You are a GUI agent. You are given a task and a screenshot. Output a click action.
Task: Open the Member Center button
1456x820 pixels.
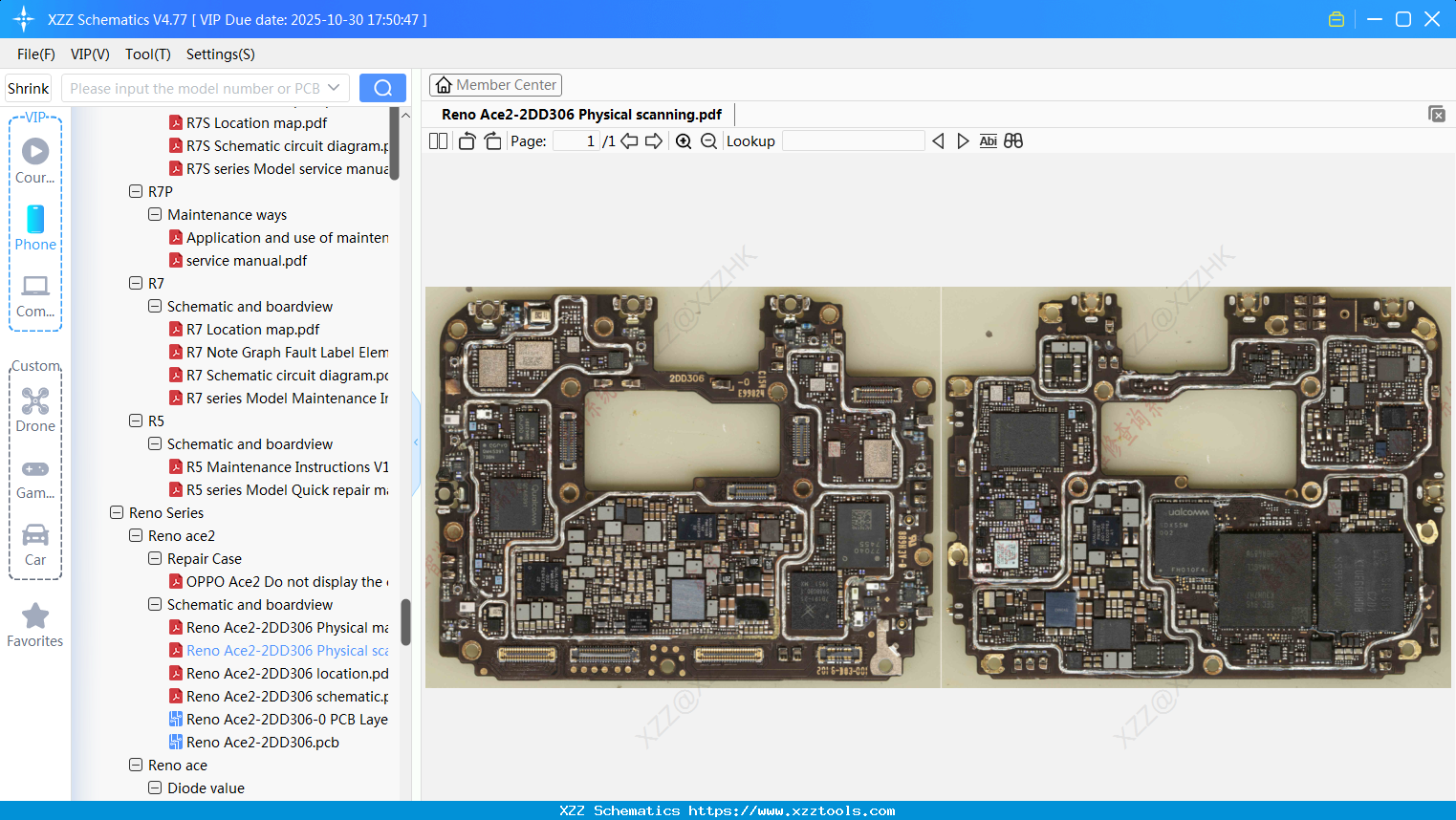tap(495, 85)
